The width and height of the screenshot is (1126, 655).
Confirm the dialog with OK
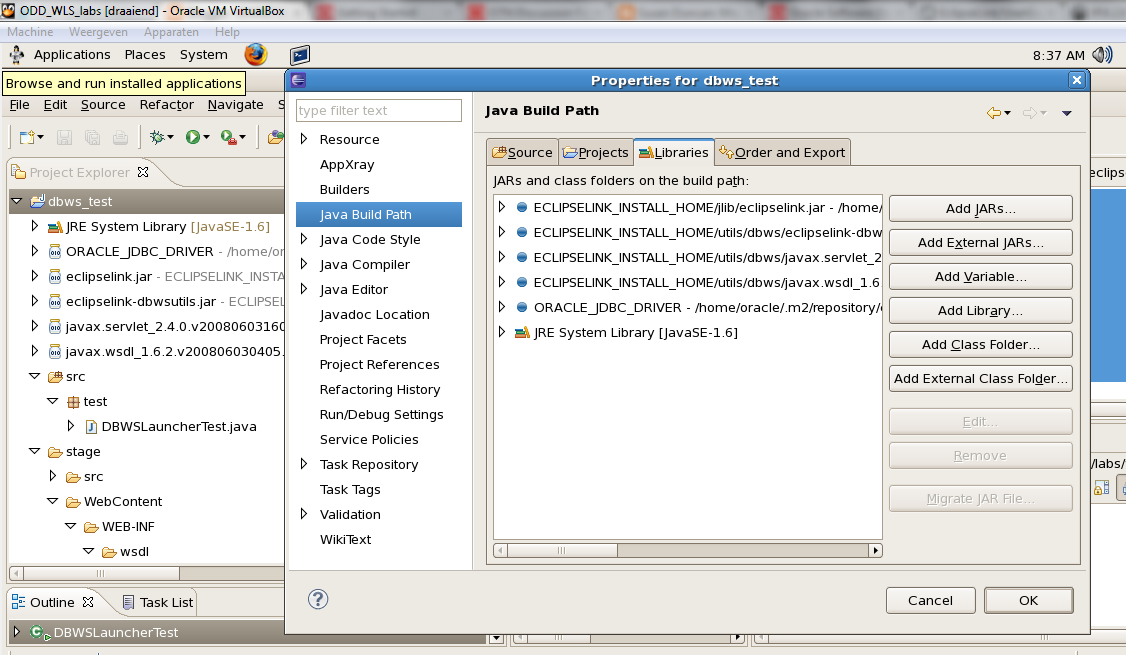coord(1028,600)
